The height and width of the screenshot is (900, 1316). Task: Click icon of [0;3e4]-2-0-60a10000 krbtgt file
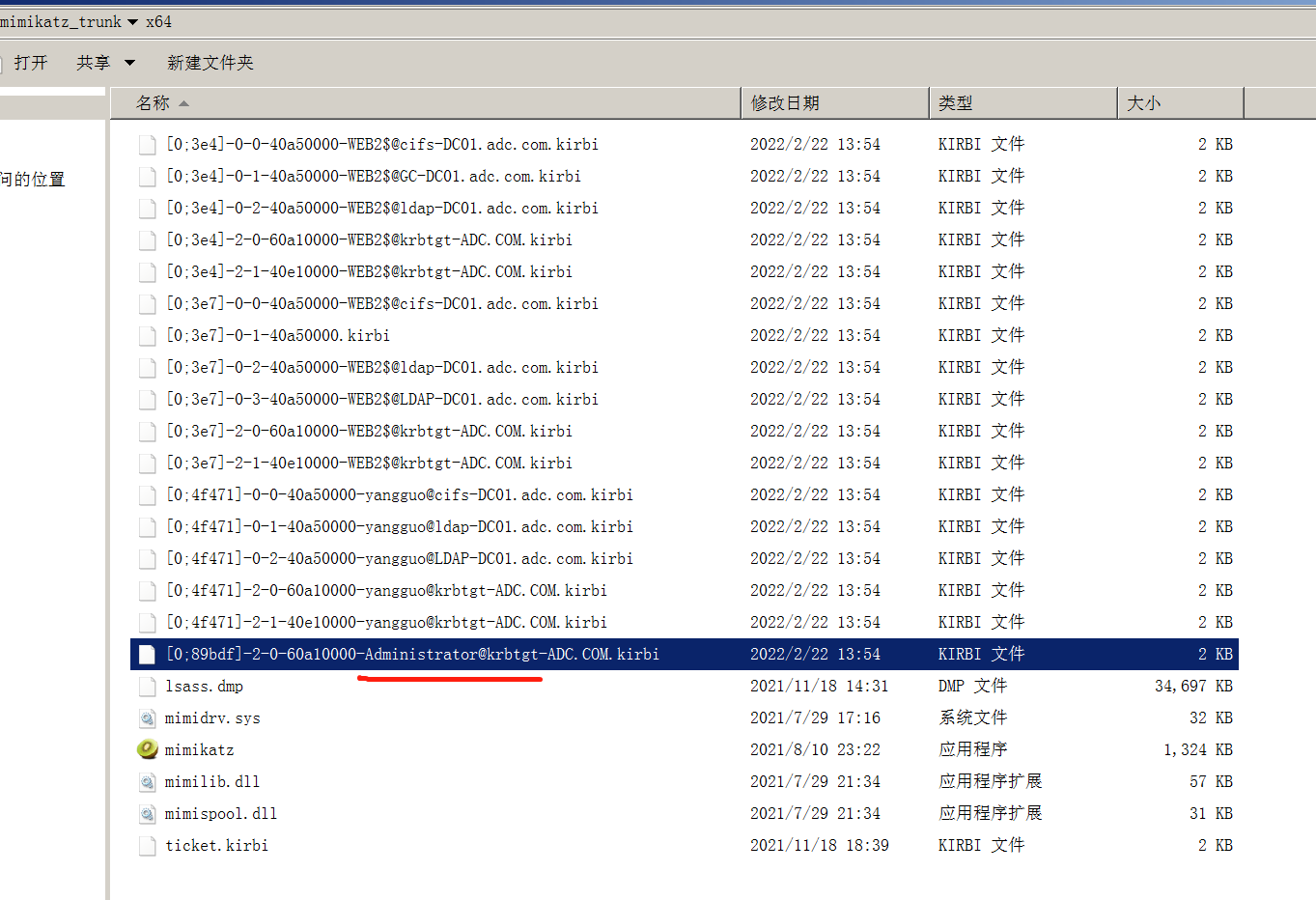147,239
